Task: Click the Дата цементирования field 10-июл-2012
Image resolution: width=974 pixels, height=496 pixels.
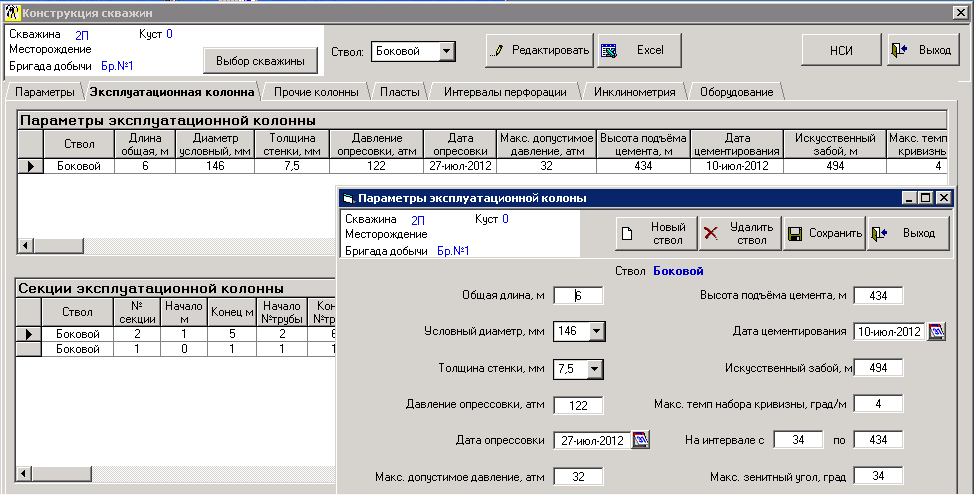Action: pos(890,332)
